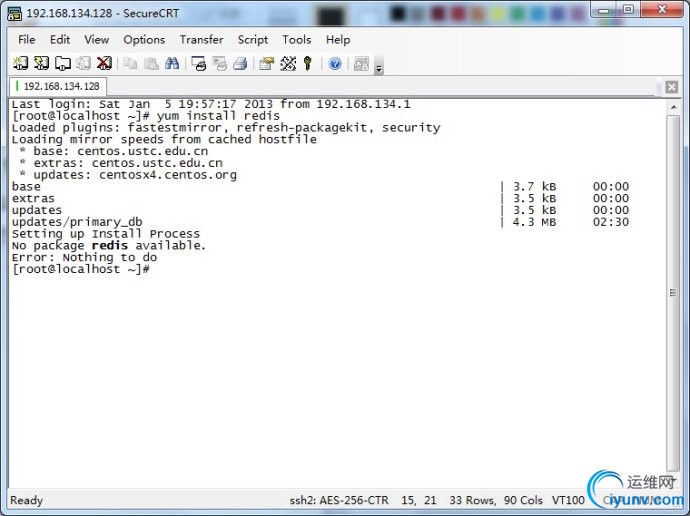
Task: Click the scrollbar up arrow
Action: [x=673, y=107]
